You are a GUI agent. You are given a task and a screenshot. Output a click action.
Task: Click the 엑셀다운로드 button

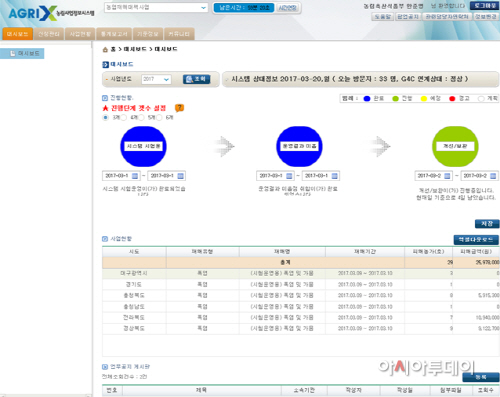pos(476,240)
